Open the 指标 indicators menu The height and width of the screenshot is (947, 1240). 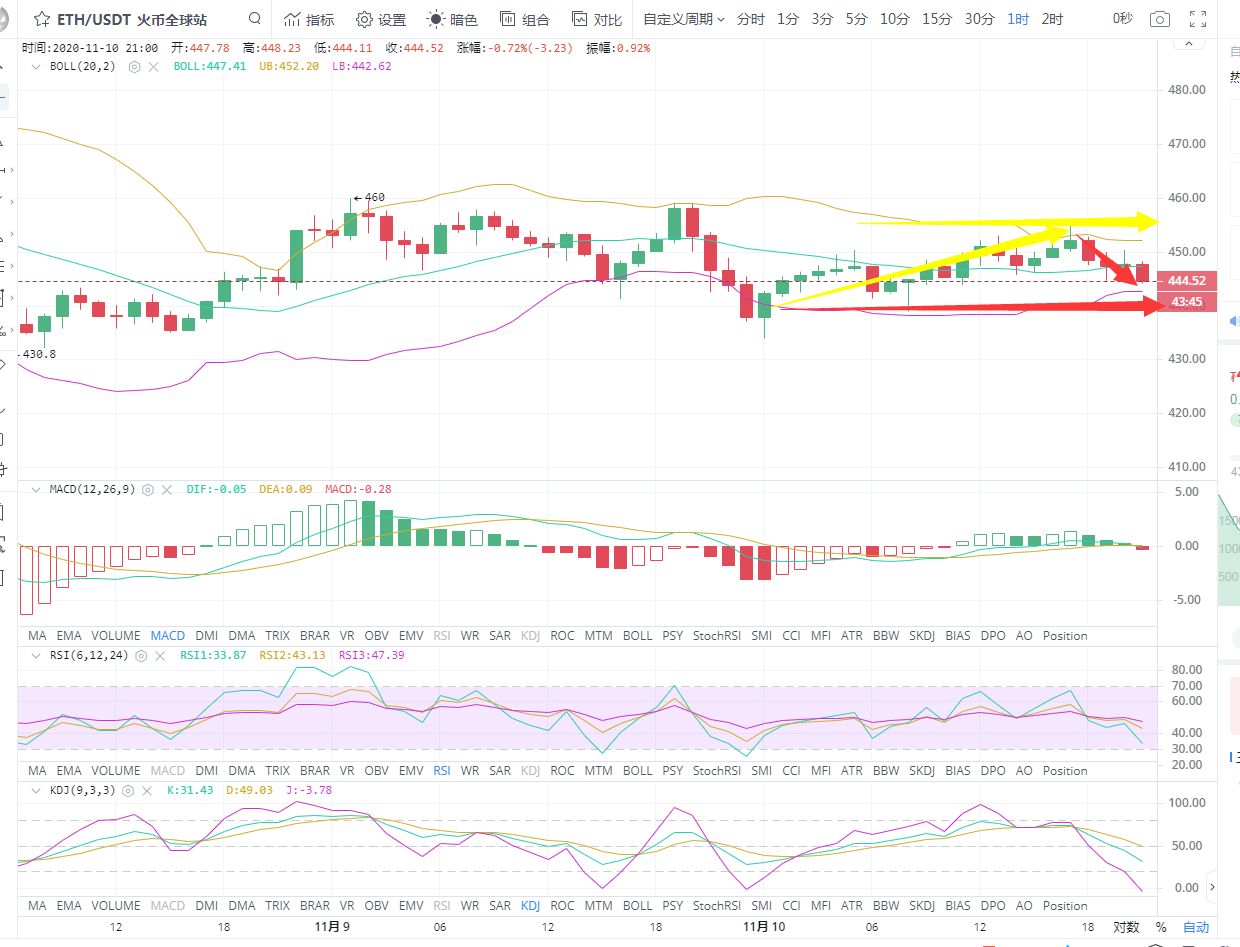pos(308,19)
